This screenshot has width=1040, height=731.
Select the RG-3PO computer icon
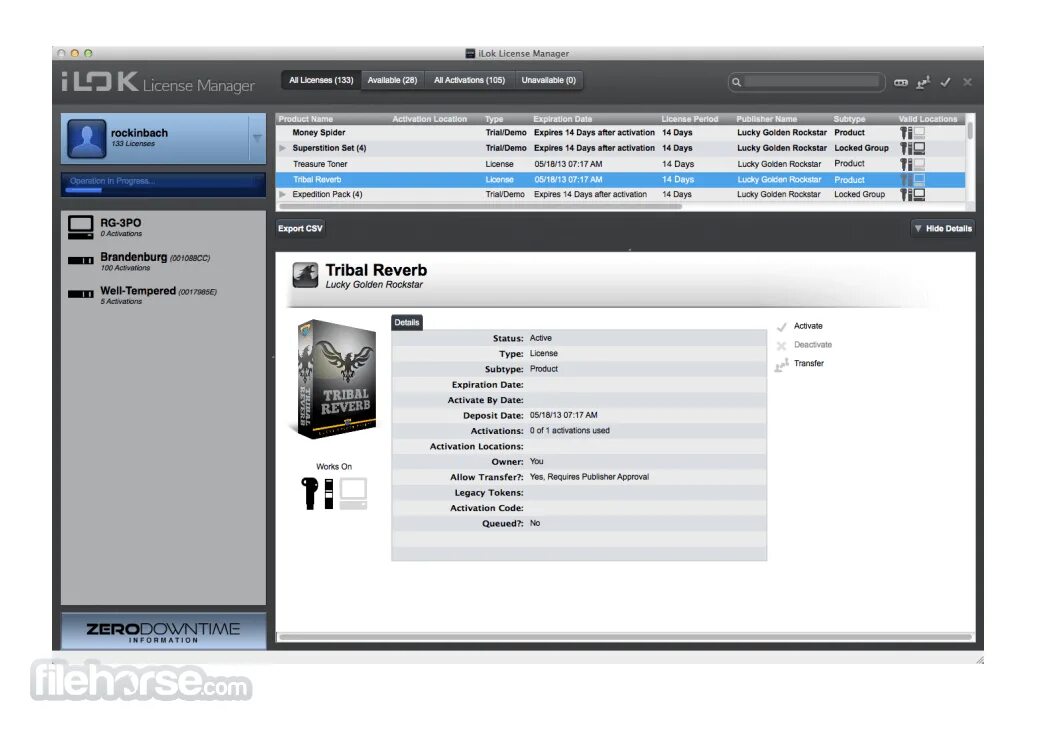click(x=81, y=228)
